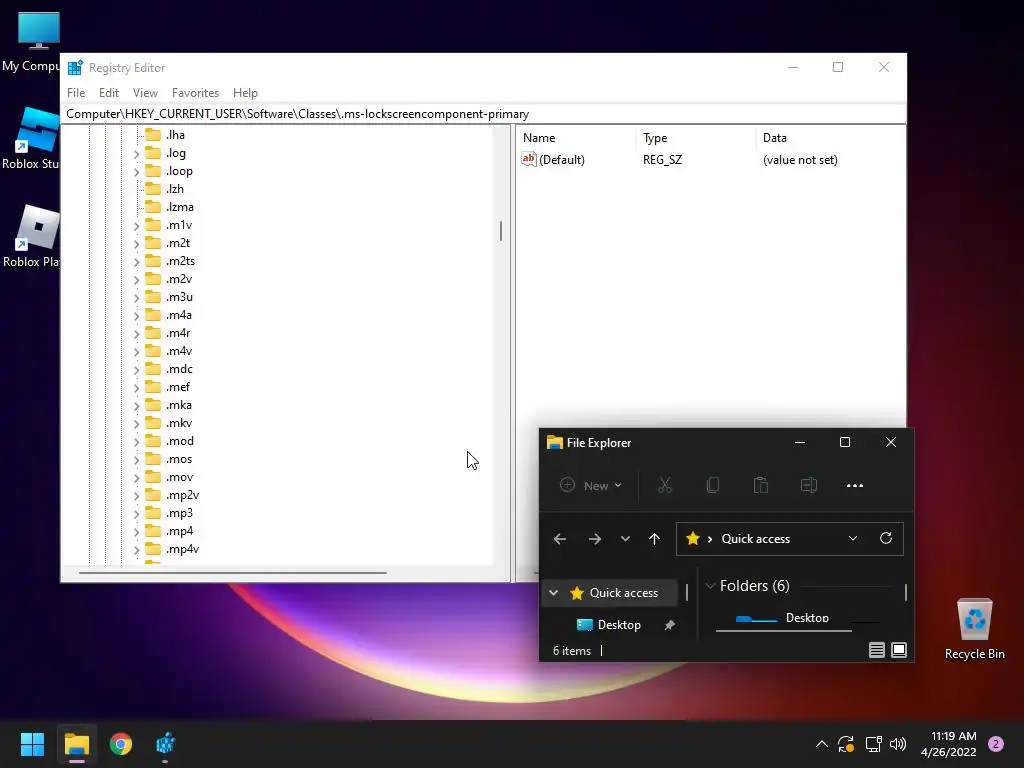
Task: Go back with File Explorer's left arrow
Action: (560, 539)
